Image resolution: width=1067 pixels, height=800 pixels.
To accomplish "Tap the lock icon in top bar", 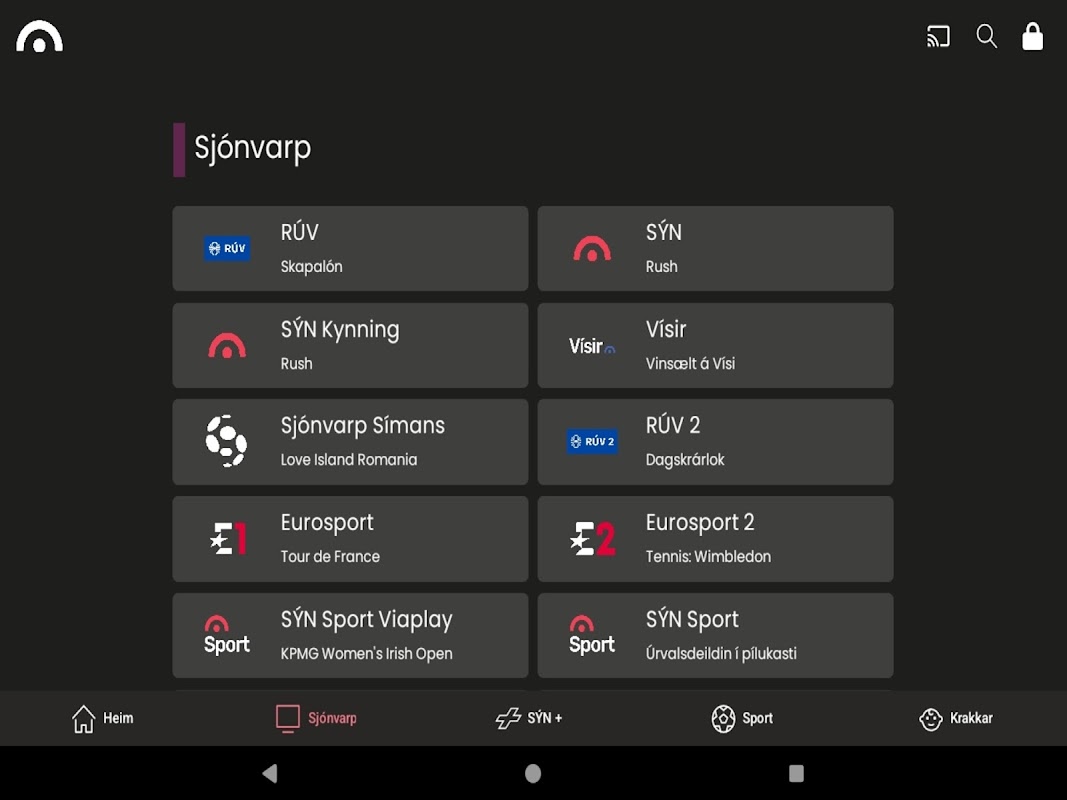I will [x=1032, y=36].
